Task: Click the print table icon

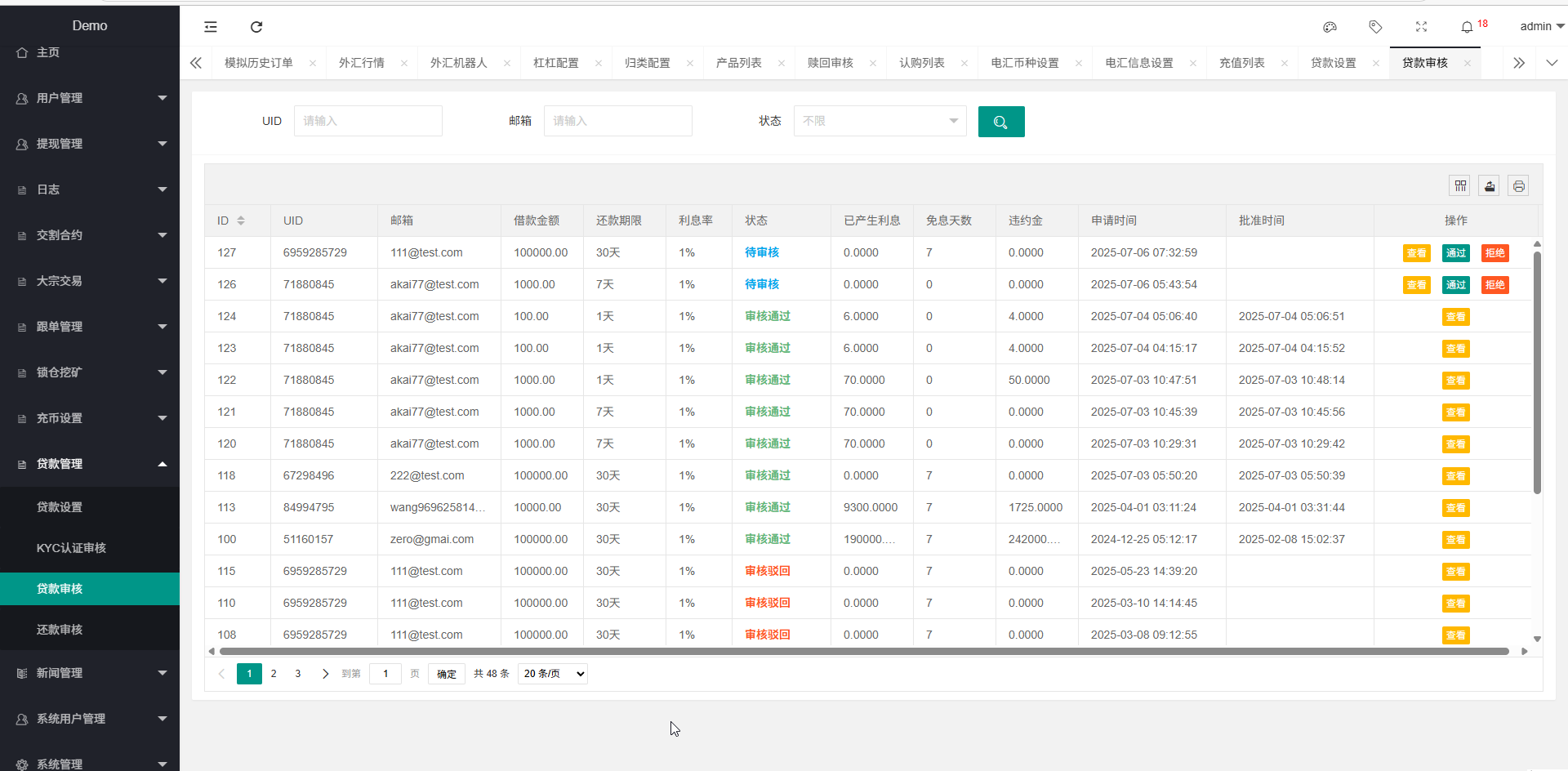Action: coord(1518,186)
